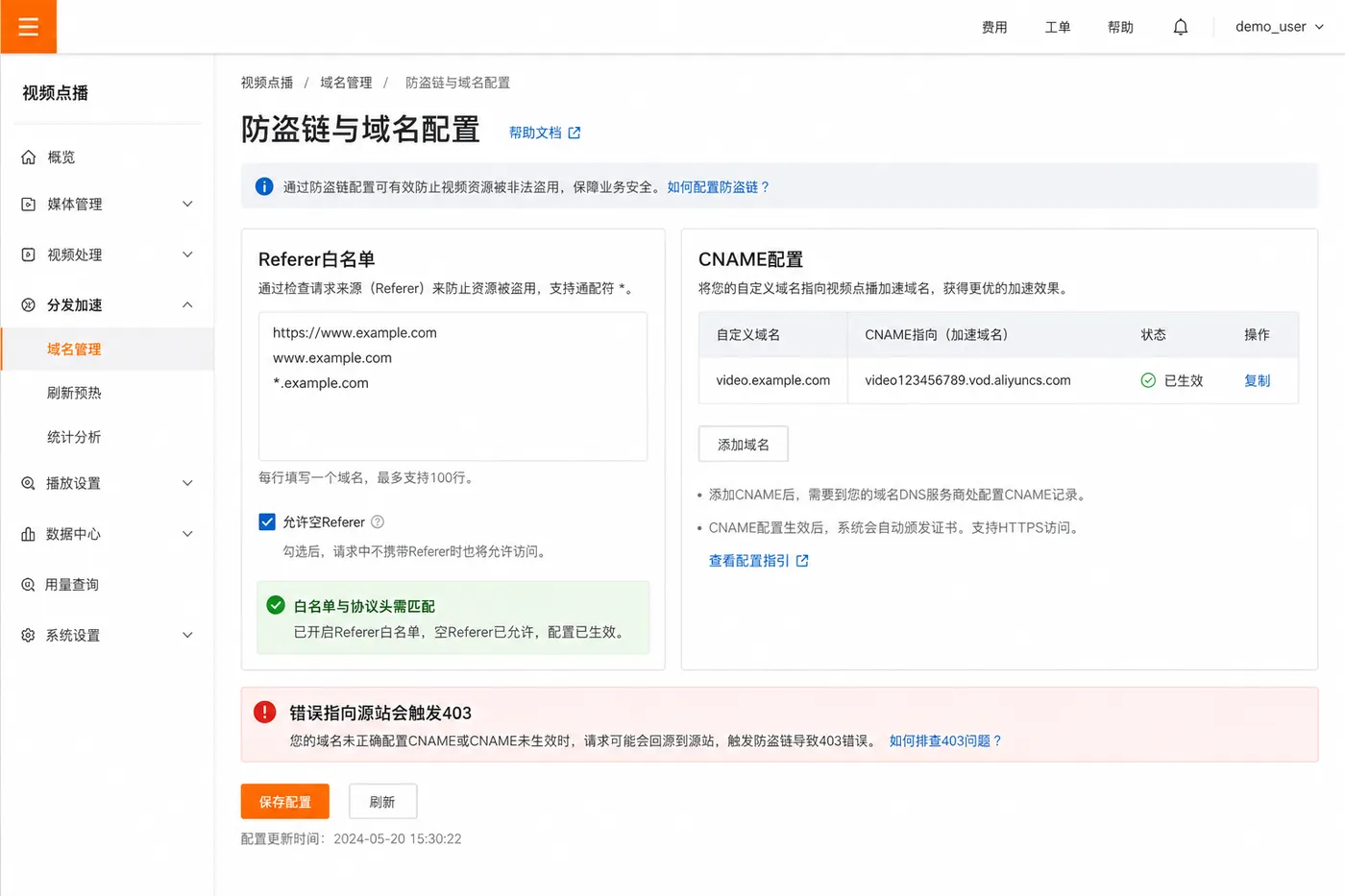
Task: Open the demo_user account dropdown
Action: [x=1280, y=27]
